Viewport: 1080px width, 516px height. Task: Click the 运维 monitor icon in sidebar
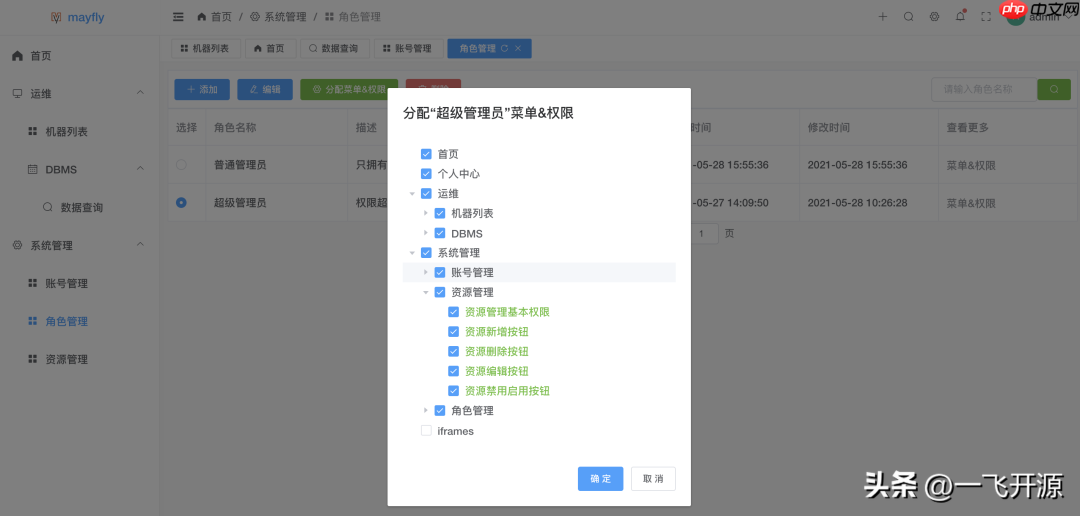click(x=18, y=93)
